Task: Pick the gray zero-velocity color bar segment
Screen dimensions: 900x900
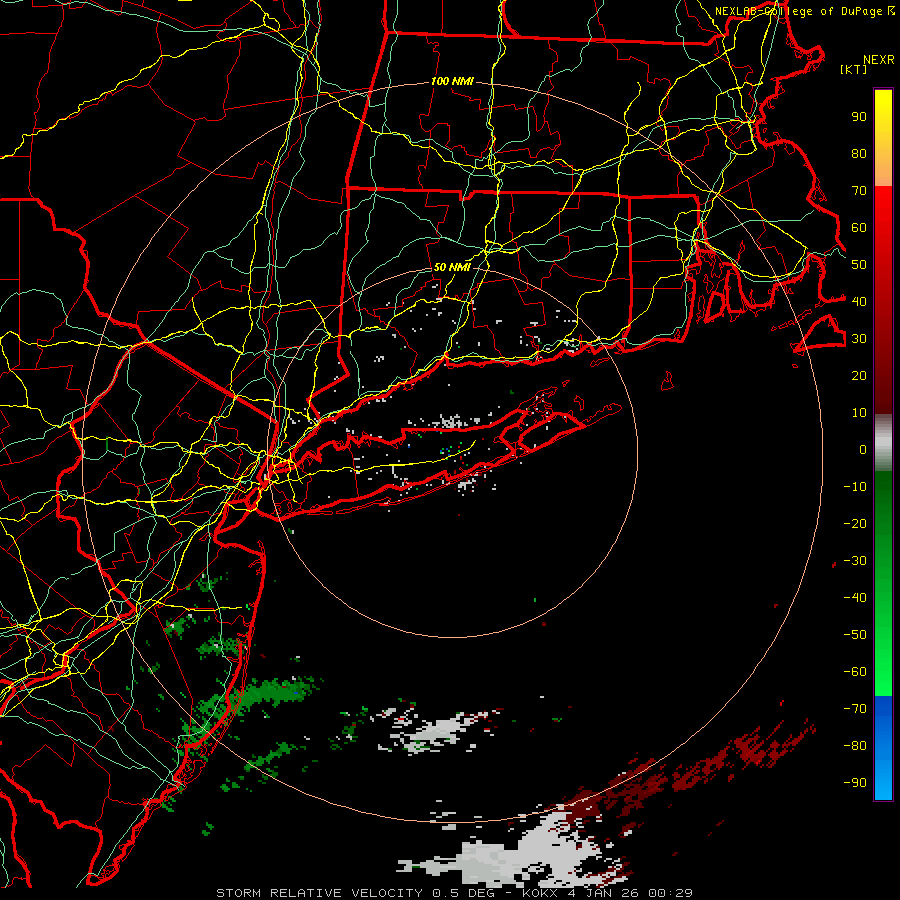Action: (x=883, y=443)
